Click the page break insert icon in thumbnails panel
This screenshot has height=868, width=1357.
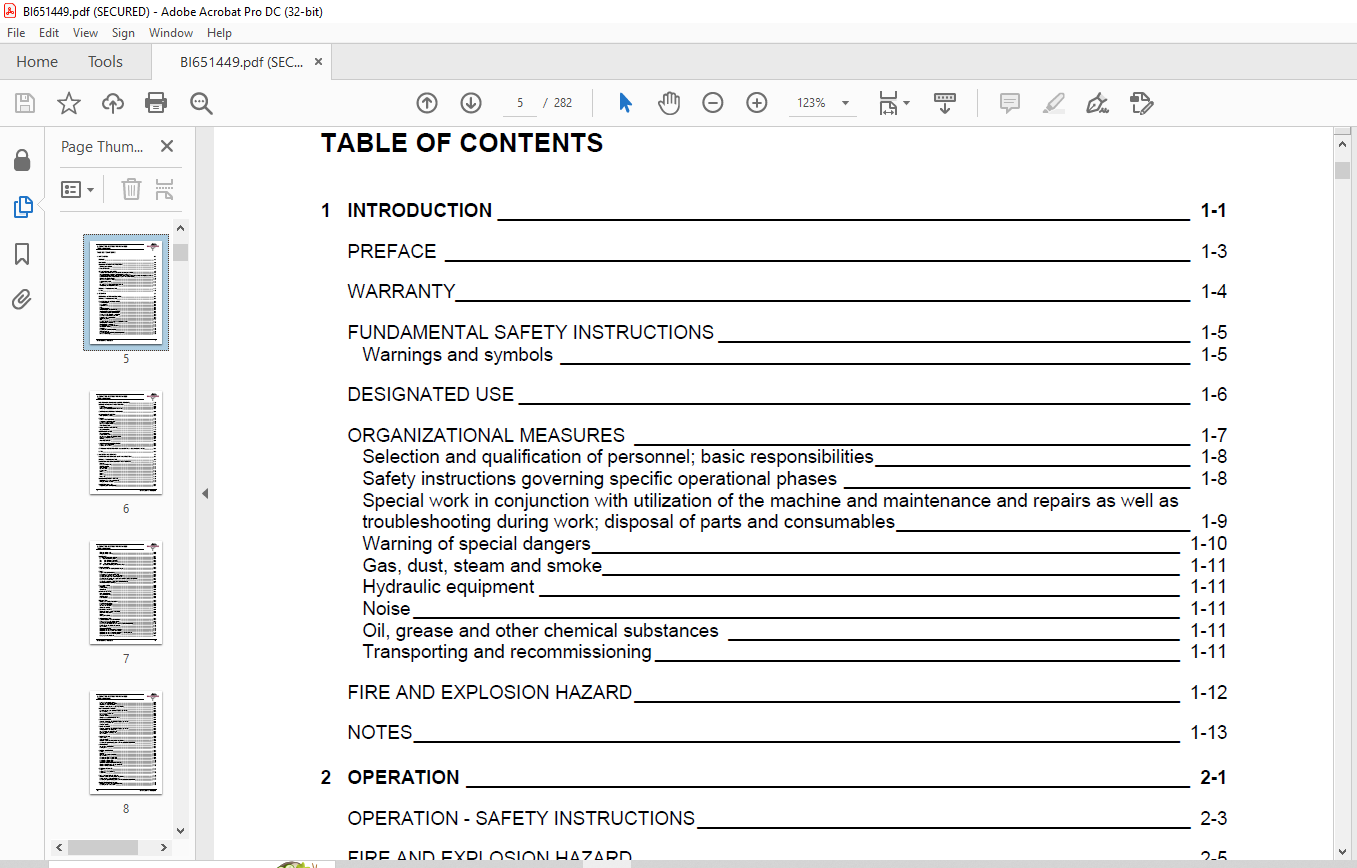[165, 189]
